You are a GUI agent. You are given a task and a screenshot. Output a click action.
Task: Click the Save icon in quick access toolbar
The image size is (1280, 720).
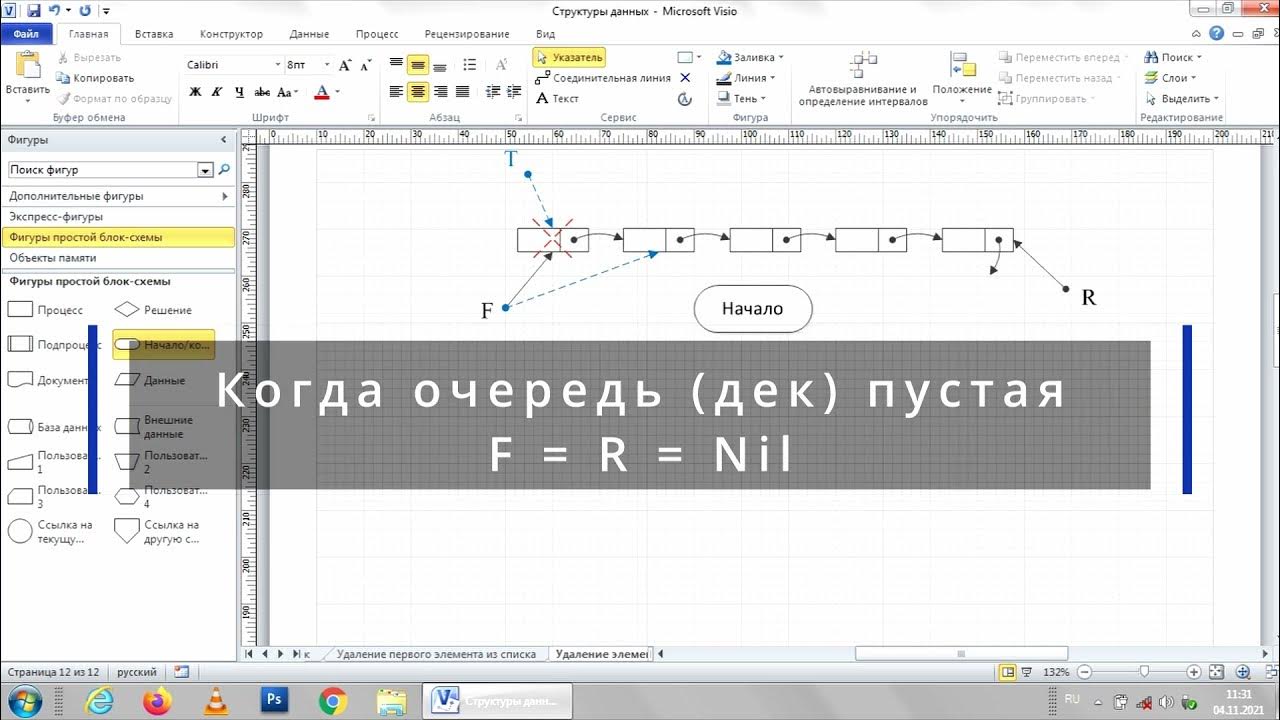[34, 10]
